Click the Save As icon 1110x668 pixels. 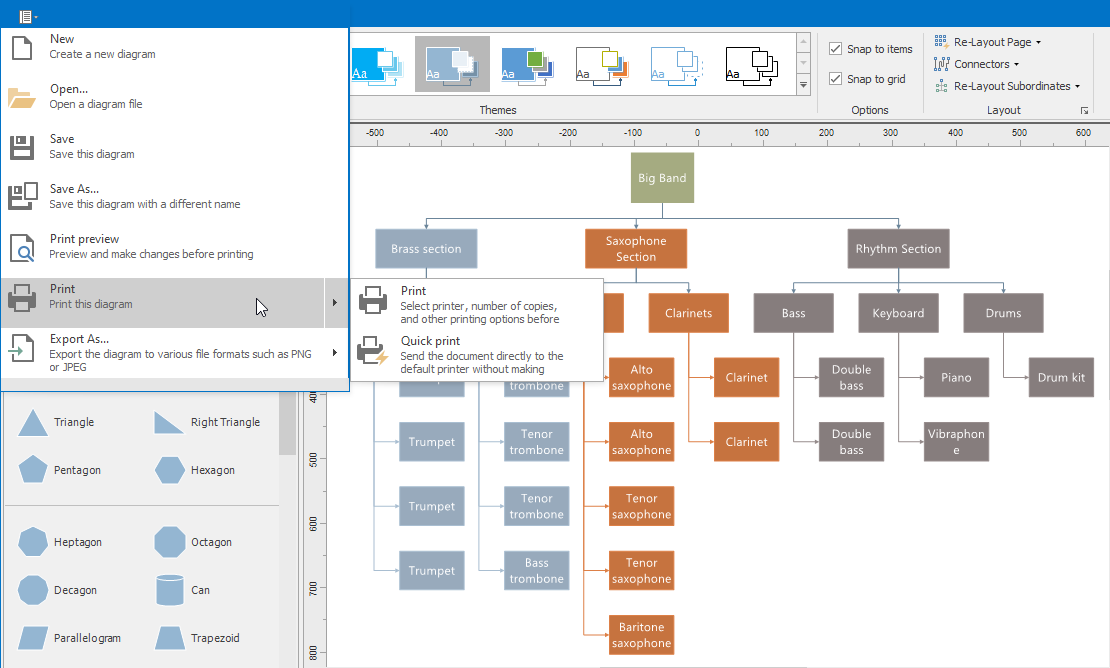point(22,197)
